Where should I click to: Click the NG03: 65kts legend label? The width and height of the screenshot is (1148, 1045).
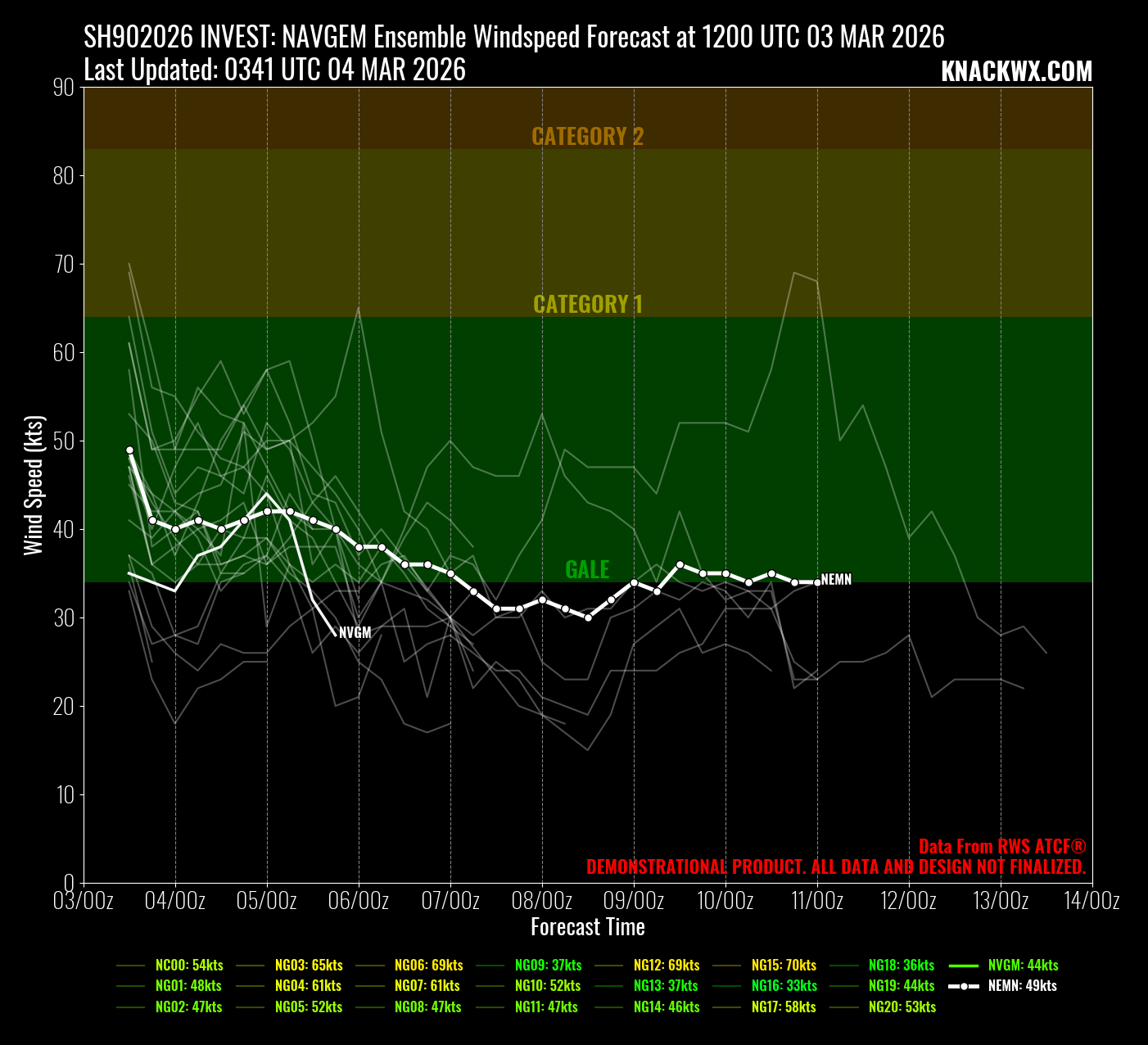pos(309,966)
